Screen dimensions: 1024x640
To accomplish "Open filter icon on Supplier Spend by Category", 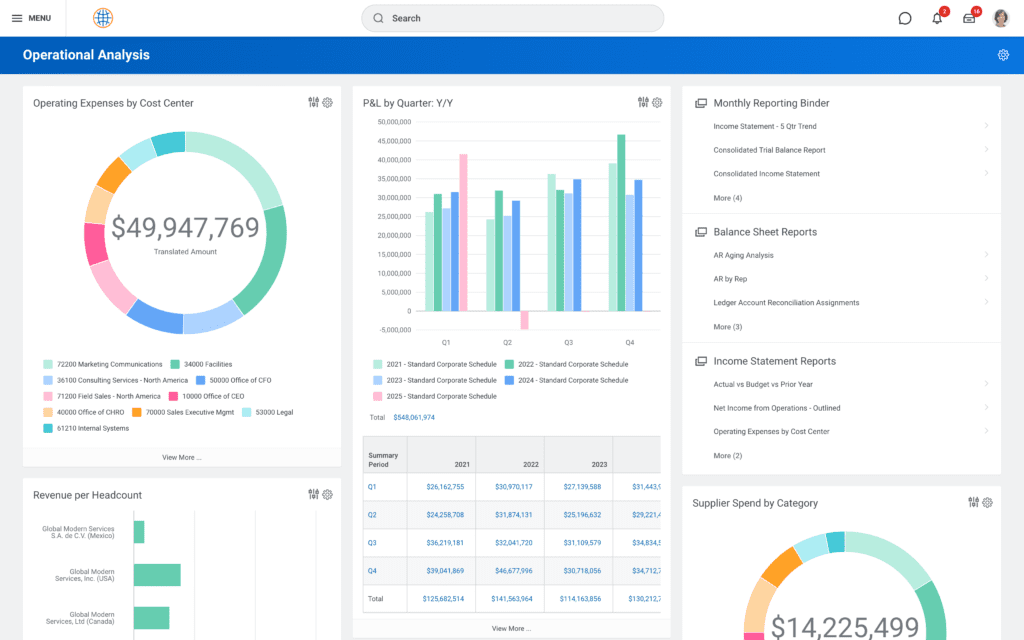I will click(973, 502).
